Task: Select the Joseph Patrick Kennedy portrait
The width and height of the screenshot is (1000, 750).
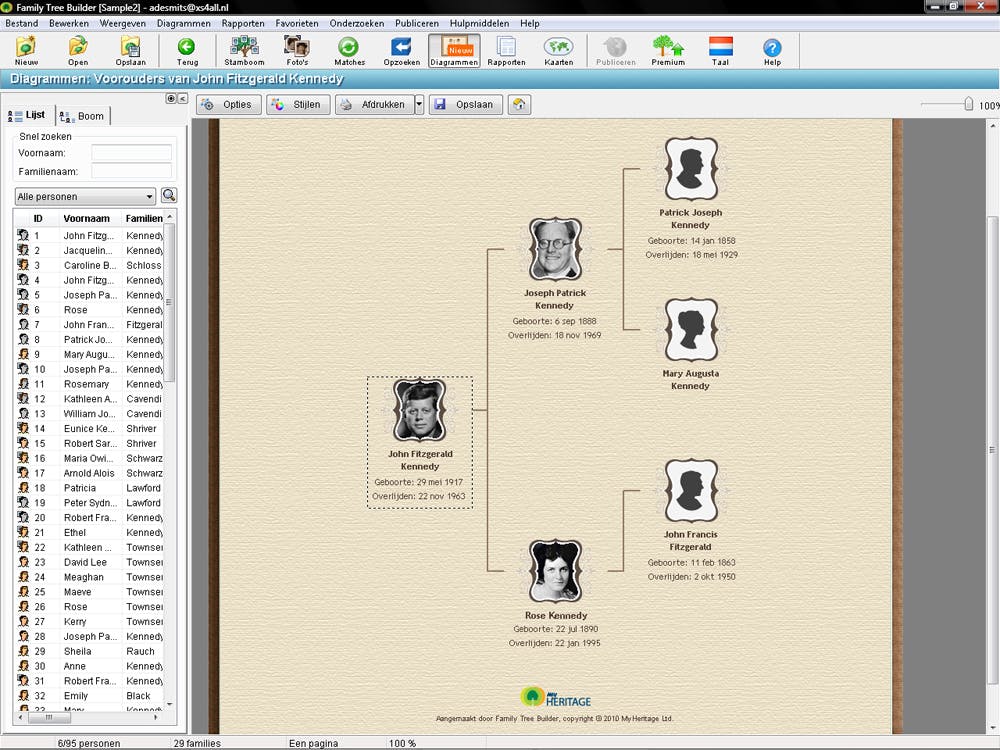Action: click(x=555, y=249)
